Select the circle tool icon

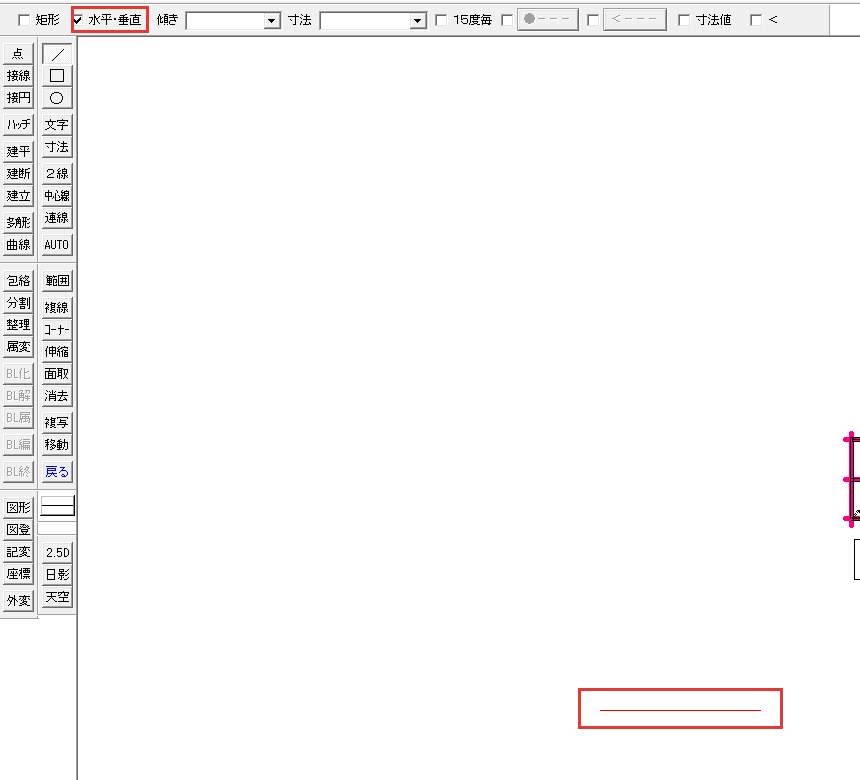(x=57, y=98)
